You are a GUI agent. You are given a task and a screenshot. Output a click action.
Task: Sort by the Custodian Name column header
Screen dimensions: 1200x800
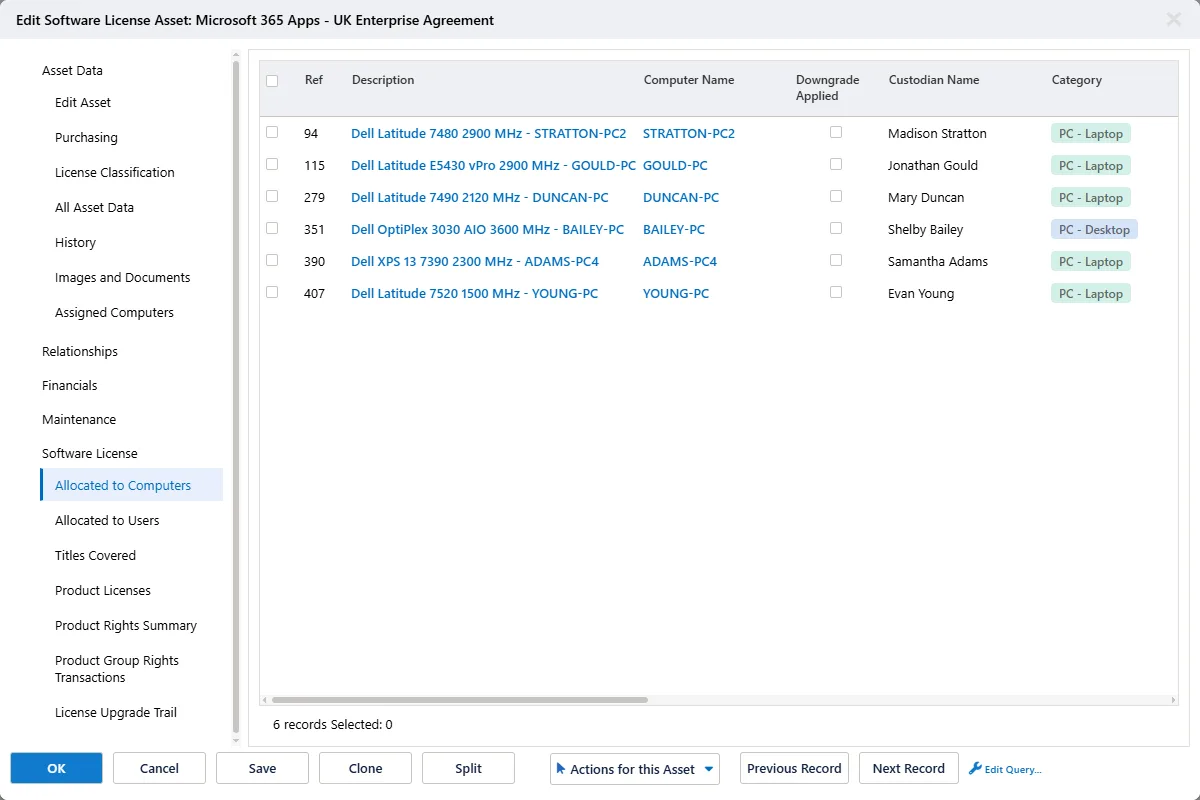pyautogui.click(x=934, y=80)
